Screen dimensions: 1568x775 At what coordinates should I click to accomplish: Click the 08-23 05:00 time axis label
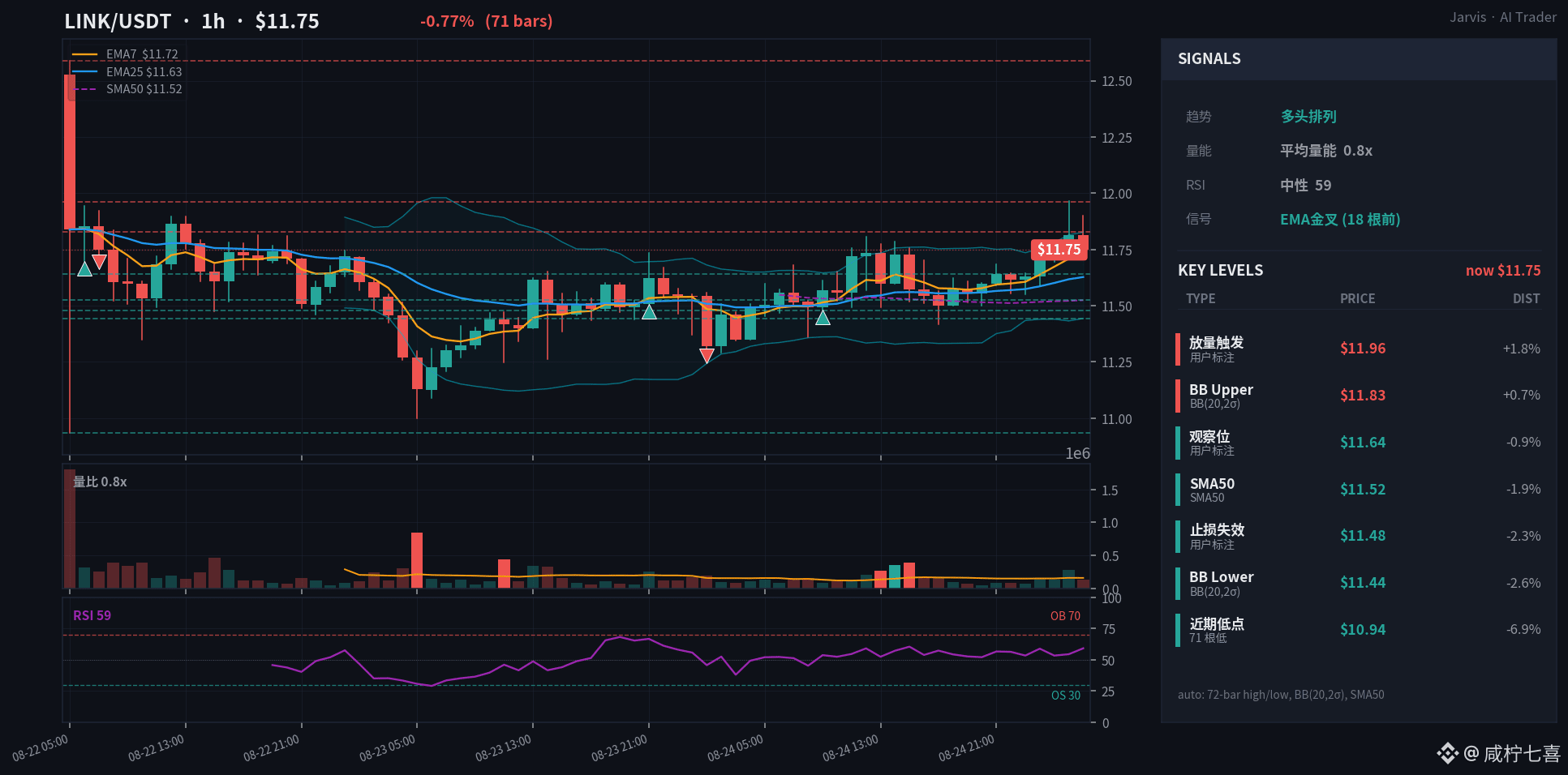click(x=387, y=747)
